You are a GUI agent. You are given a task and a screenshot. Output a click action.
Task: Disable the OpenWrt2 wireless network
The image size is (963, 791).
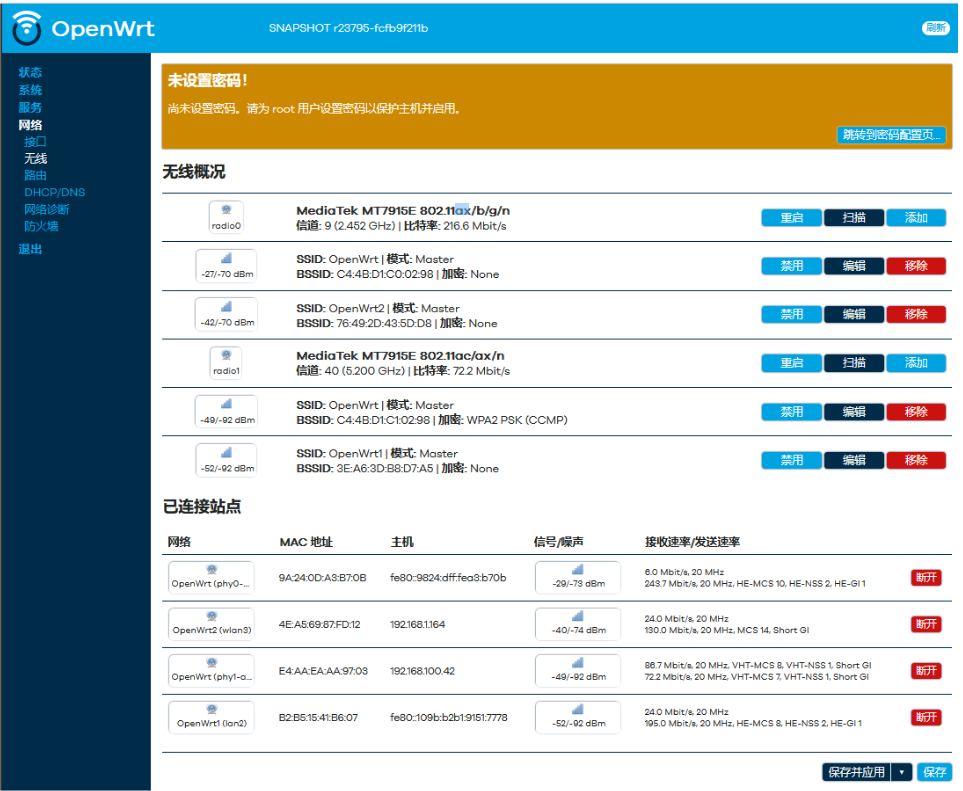(791, 314)
